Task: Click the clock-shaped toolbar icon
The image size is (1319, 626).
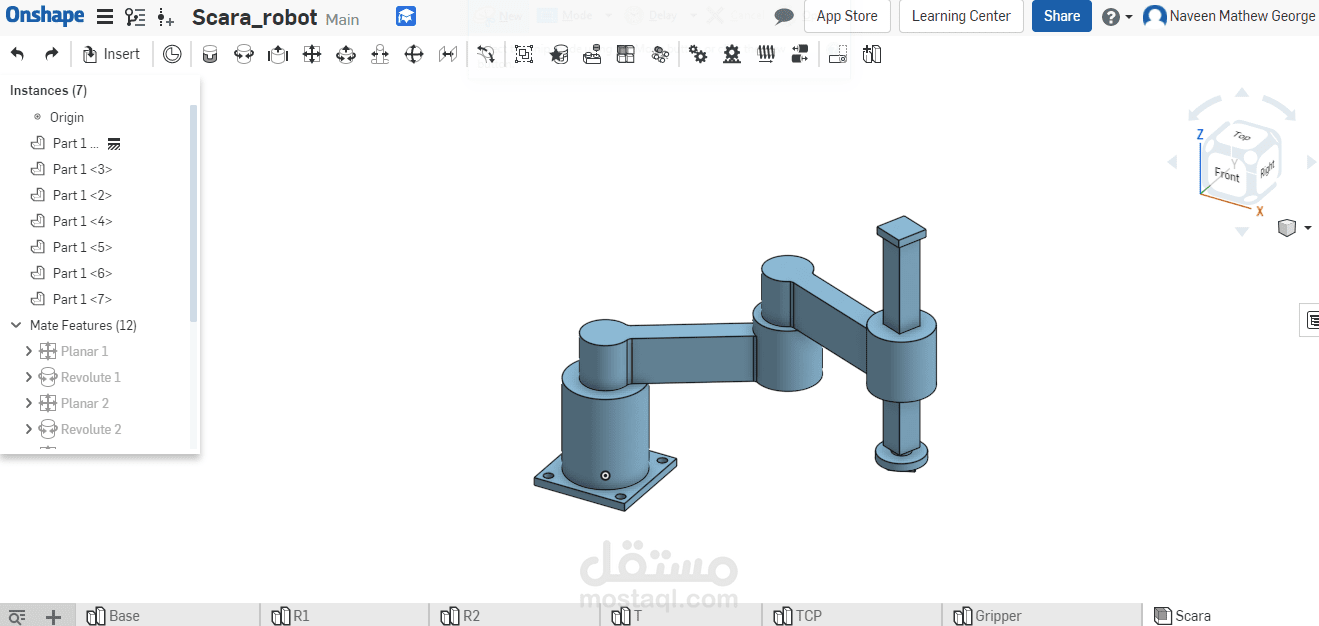Action: click(x=172, y=54)
